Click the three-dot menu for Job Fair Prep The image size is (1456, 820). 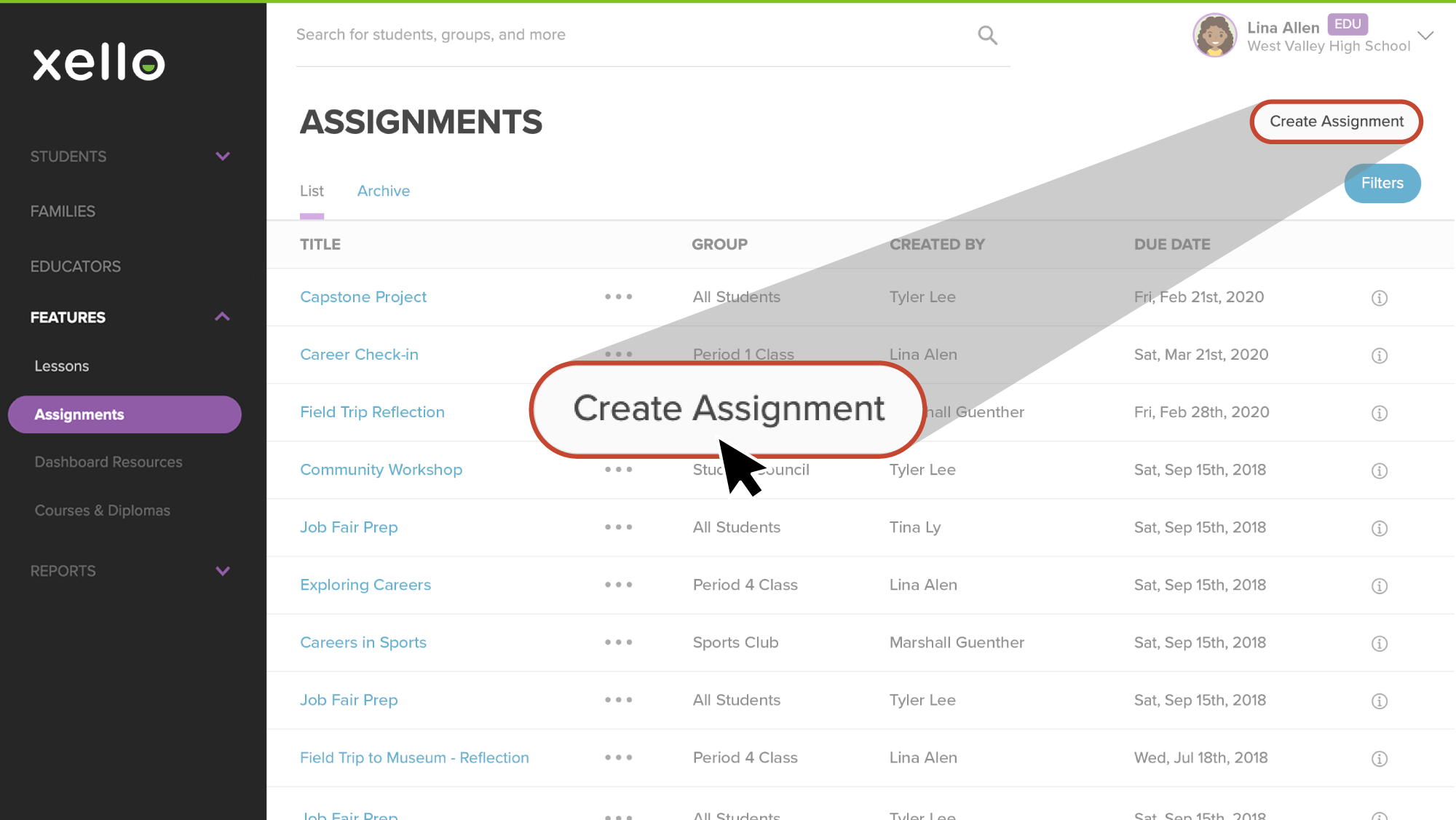620,527
